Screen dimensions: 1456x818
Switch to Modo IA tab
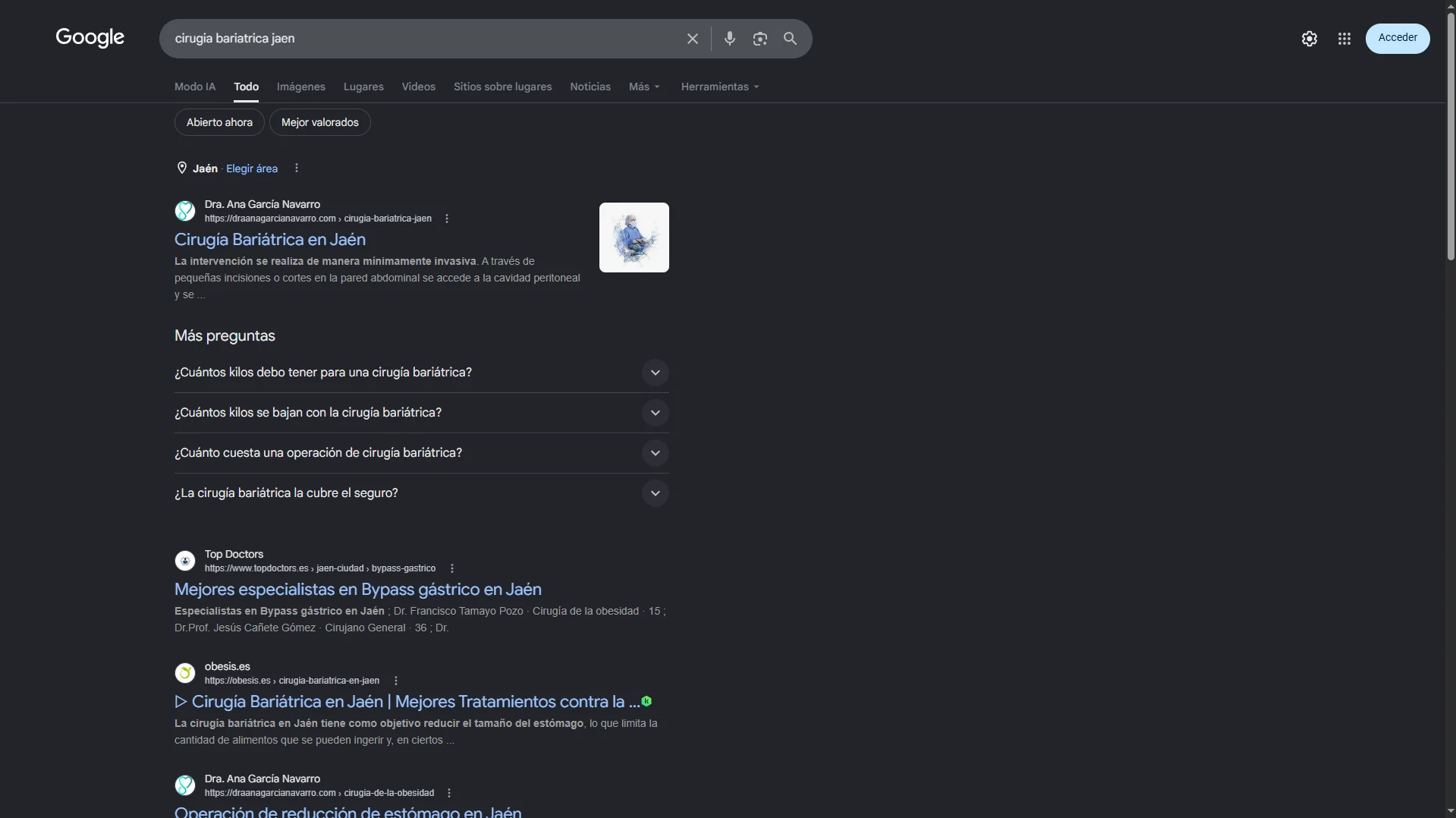(x=195, y=87)
